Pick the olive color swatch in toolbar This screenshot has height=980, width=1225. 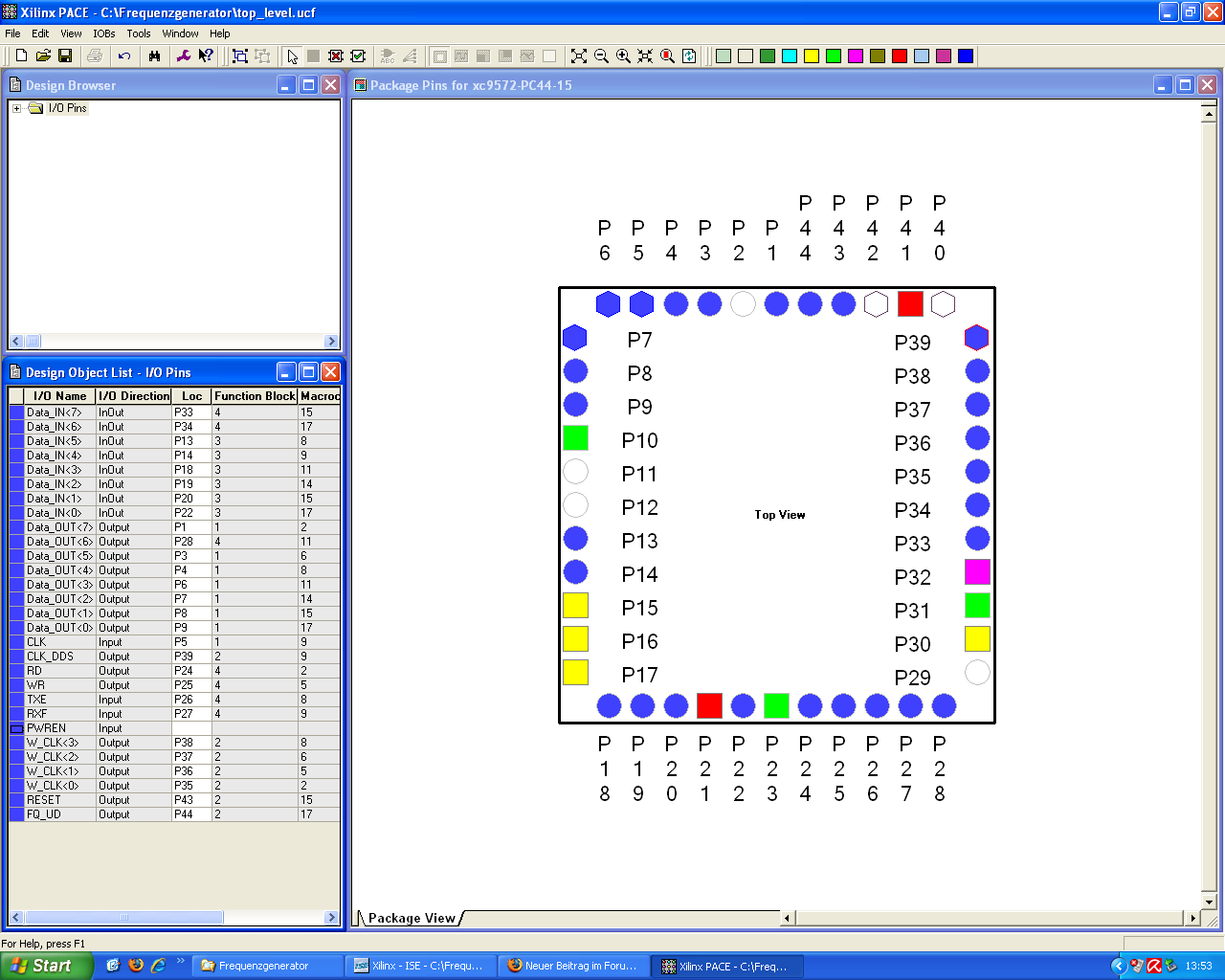(878, 56)
